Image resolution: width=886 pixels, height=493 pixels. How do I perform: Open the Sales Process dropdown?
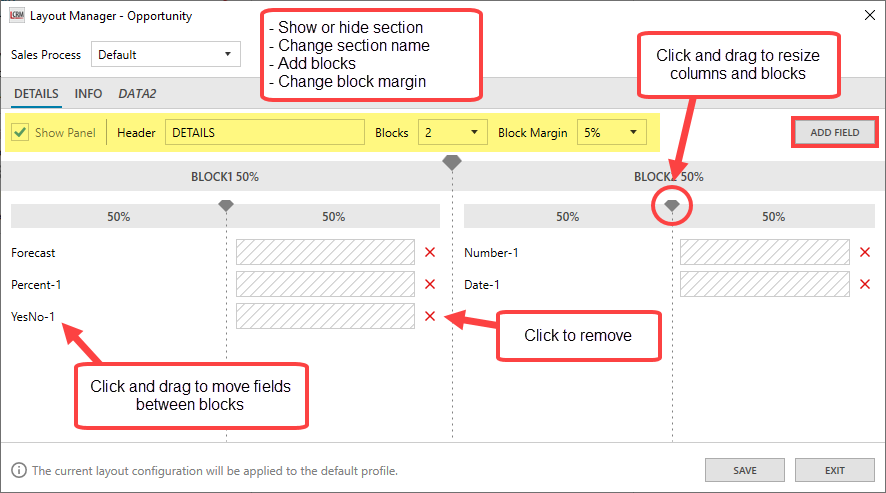pyautogui.click(x=165, y=54)
